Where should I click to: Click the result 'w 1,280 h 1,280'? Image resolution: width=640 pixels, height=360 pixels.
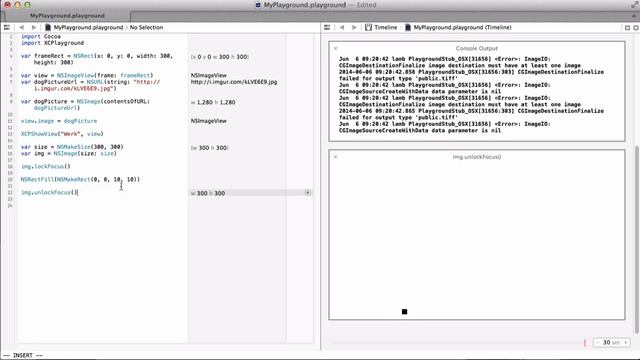coord(213,102)
